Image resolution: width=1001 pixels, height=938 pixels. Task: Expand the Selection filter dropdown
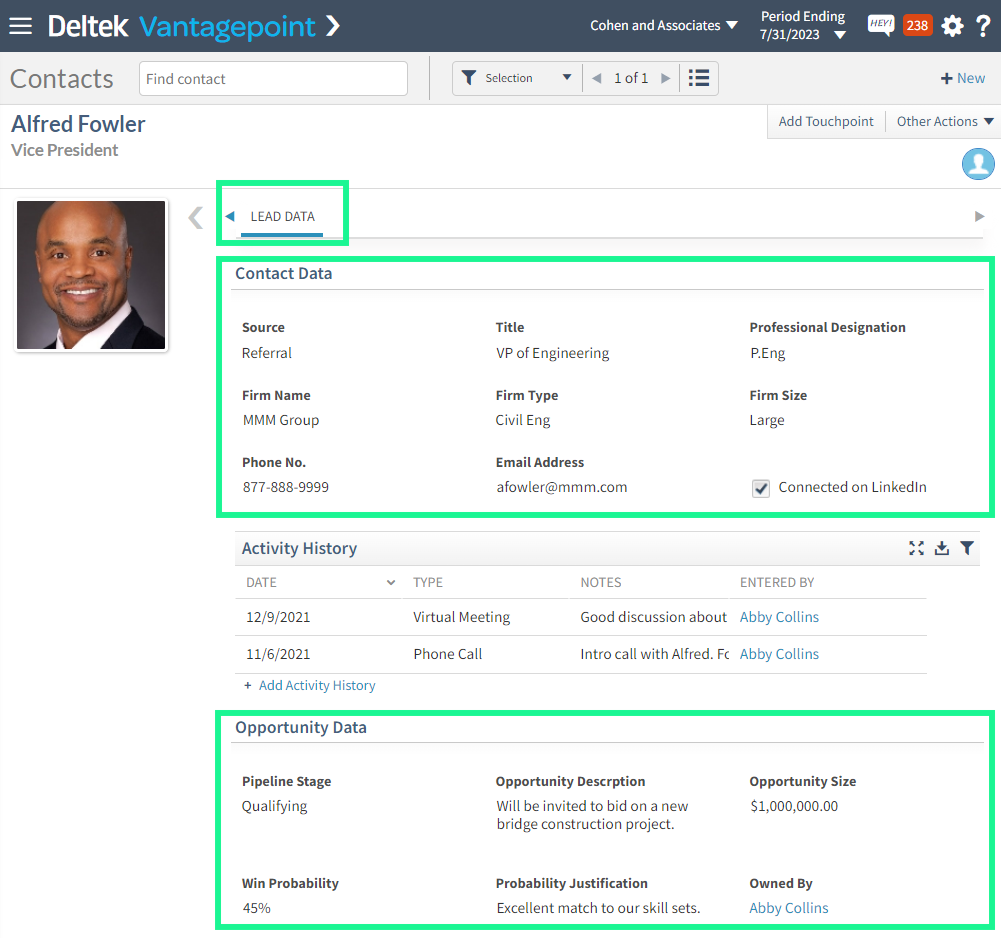point(566,77)
